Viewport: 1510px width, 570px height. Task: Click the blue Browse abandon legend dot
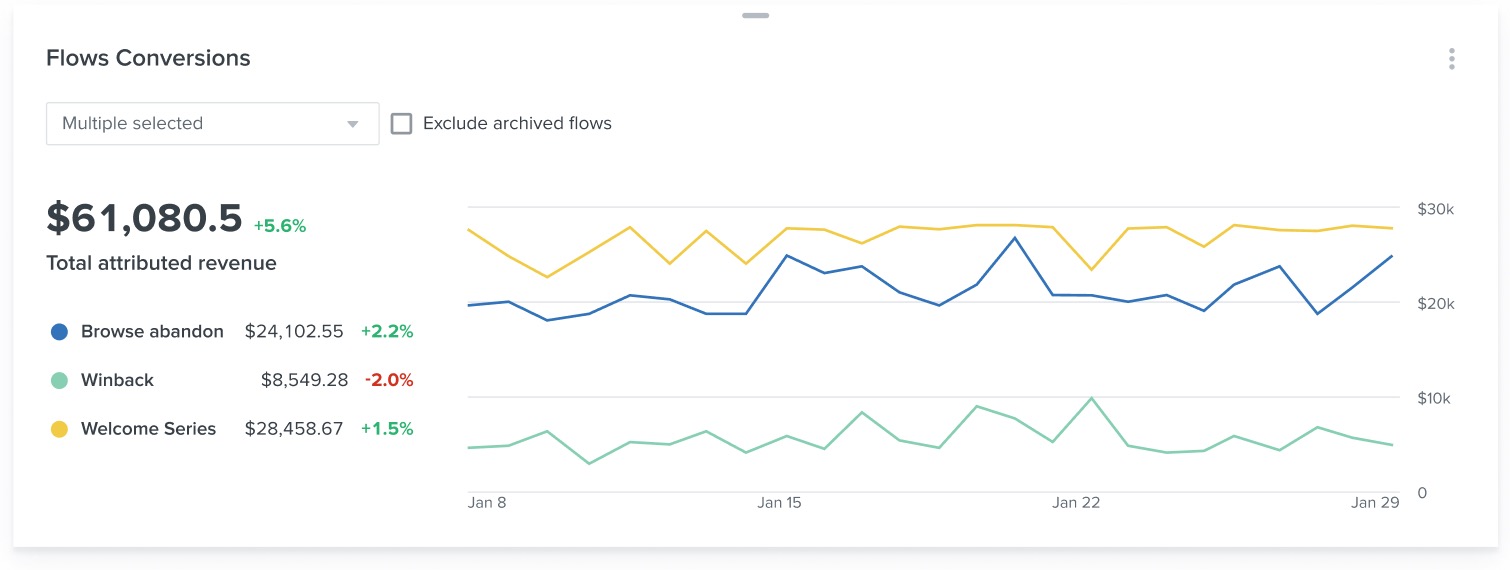pos(59,332)
